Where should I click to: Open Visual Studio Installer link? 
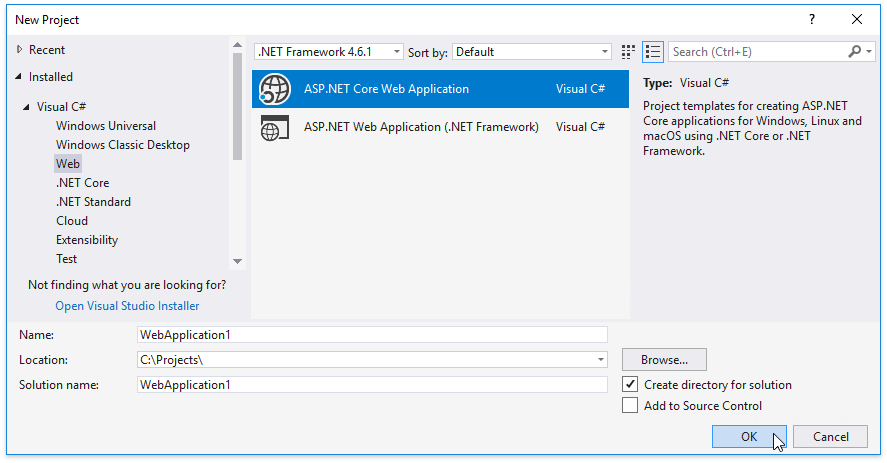pos(127,306)
